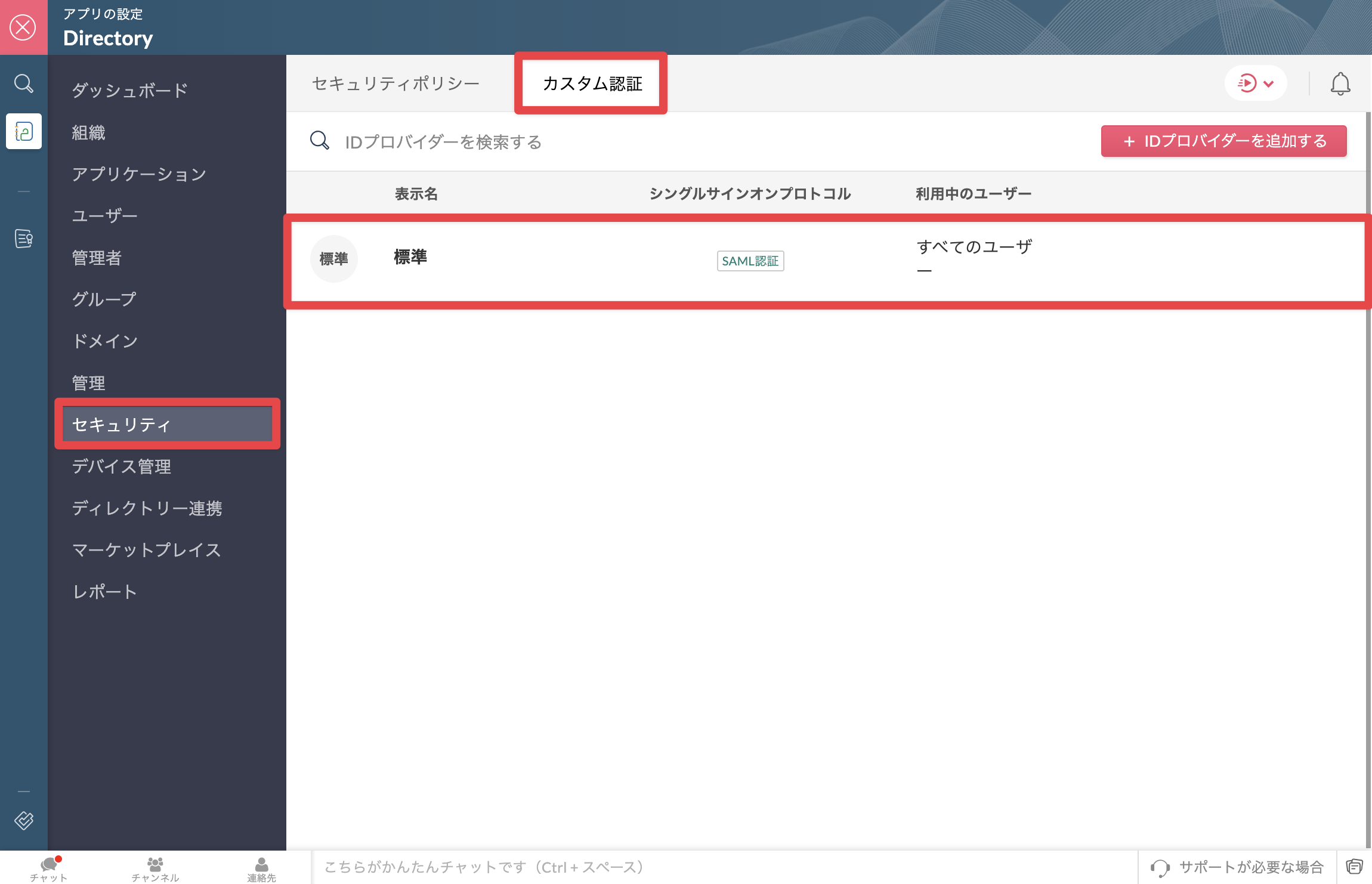The height and width of the screenshot is (884, 1372).
Task: Click the vertical scrollbar on the right edge
Action: tap(1368, 481)
